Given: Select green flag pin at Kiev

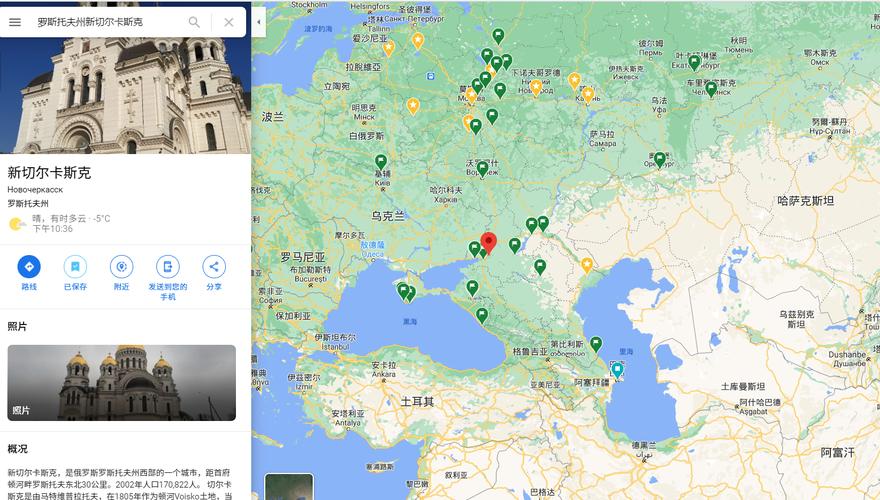Looking at the screenshot, I should (381, 162).
